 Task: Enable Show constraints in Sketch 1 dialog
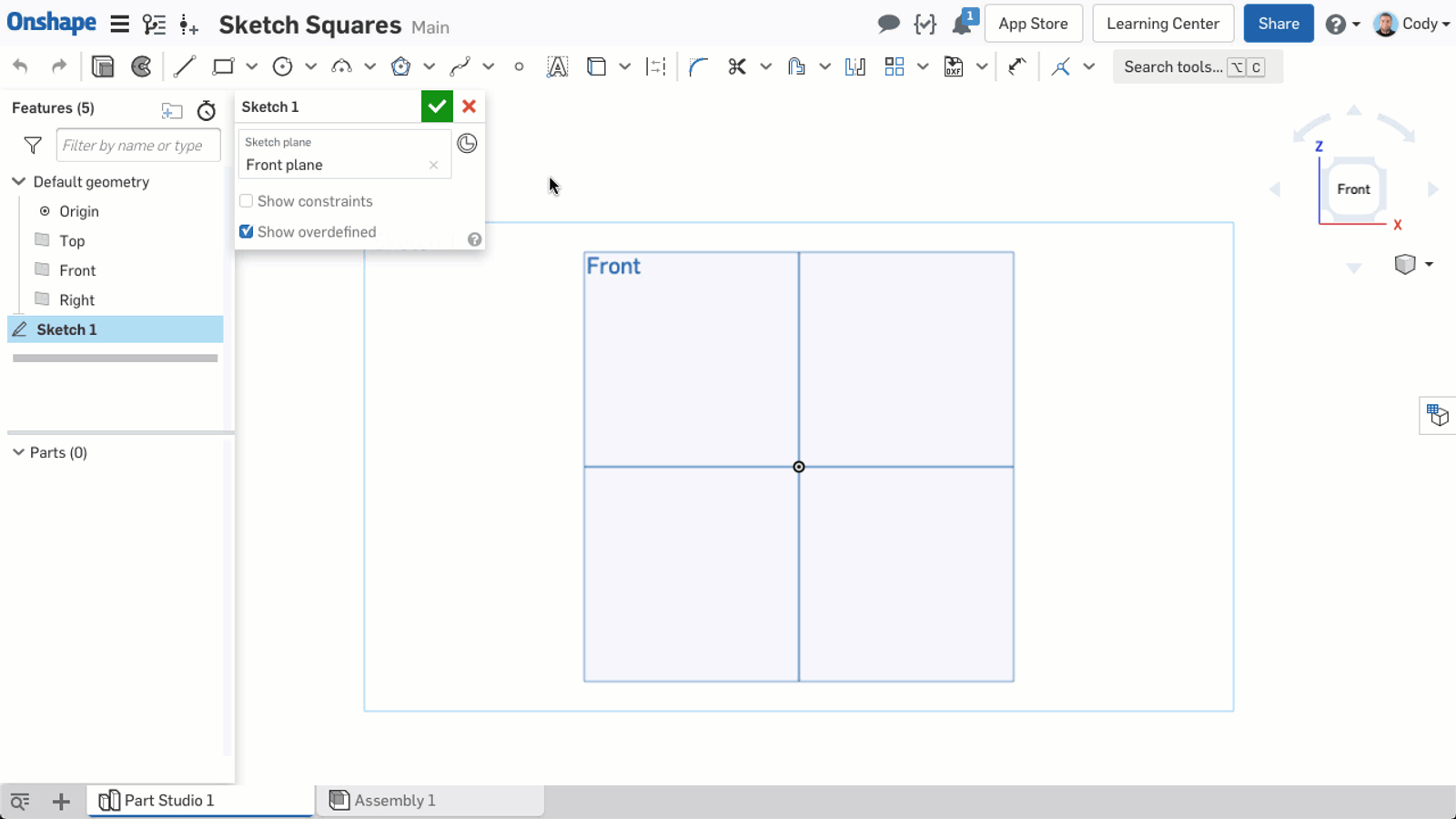[x=246, y=201]
